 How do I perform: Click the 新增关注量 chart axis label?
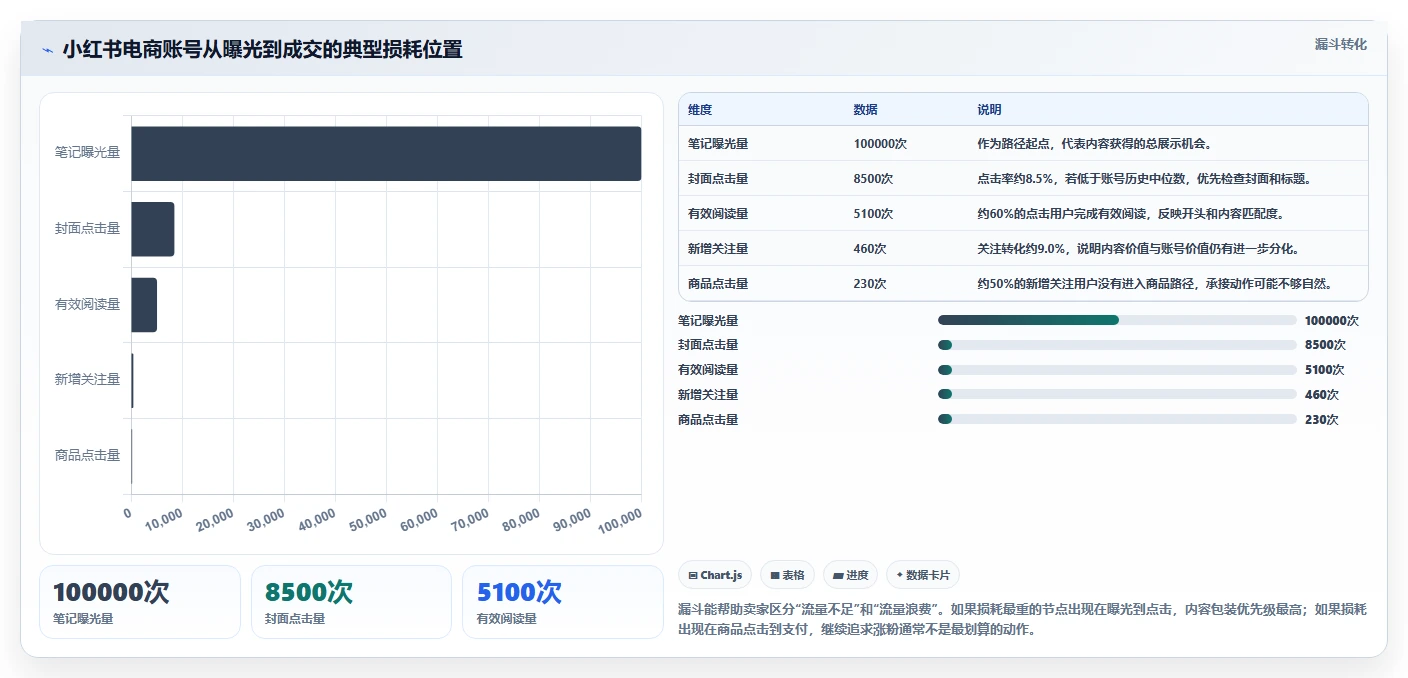pos(87,379)
